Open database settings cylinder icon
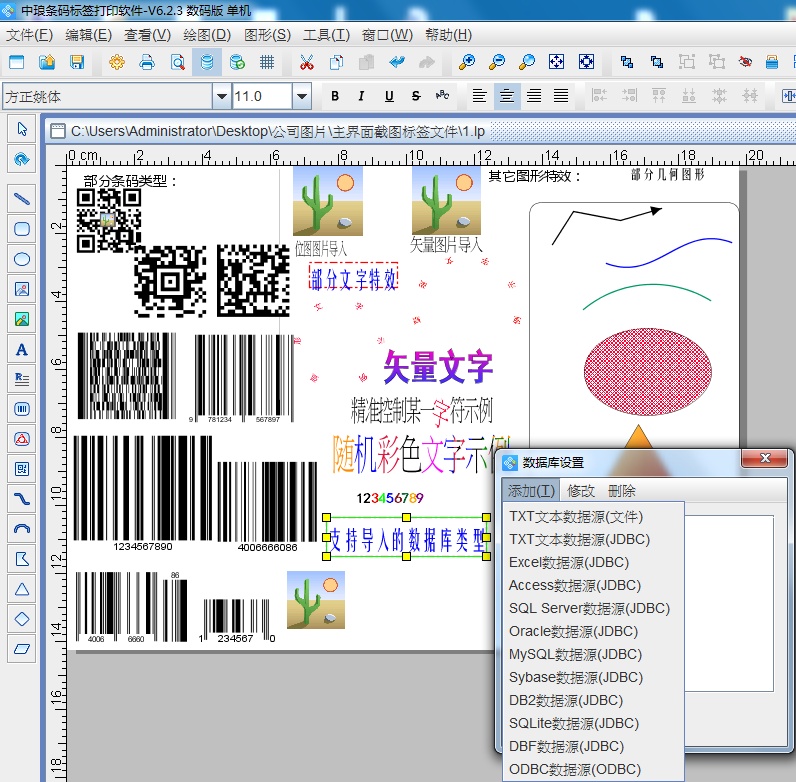This screenshot has width=796, height=782. pyautogui.click(x=207, y=62)
